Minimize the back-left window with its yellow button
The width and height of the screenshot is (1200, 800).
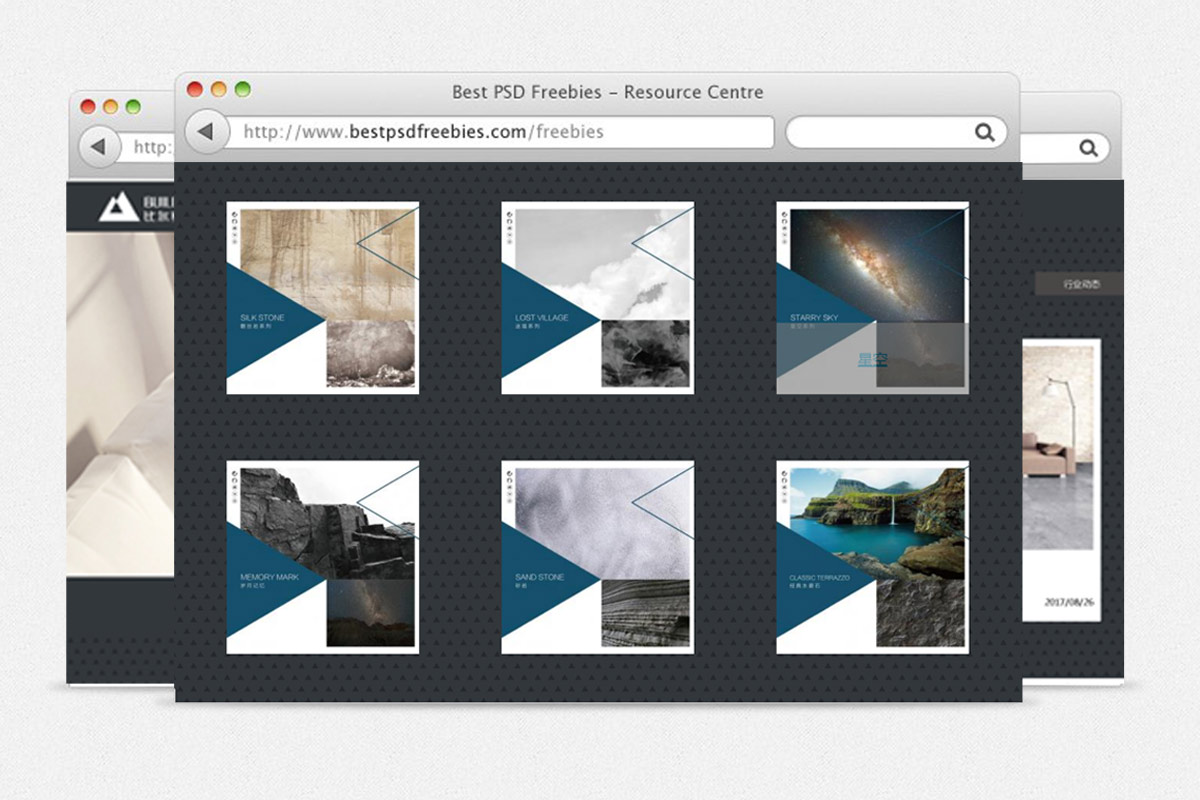110,107
